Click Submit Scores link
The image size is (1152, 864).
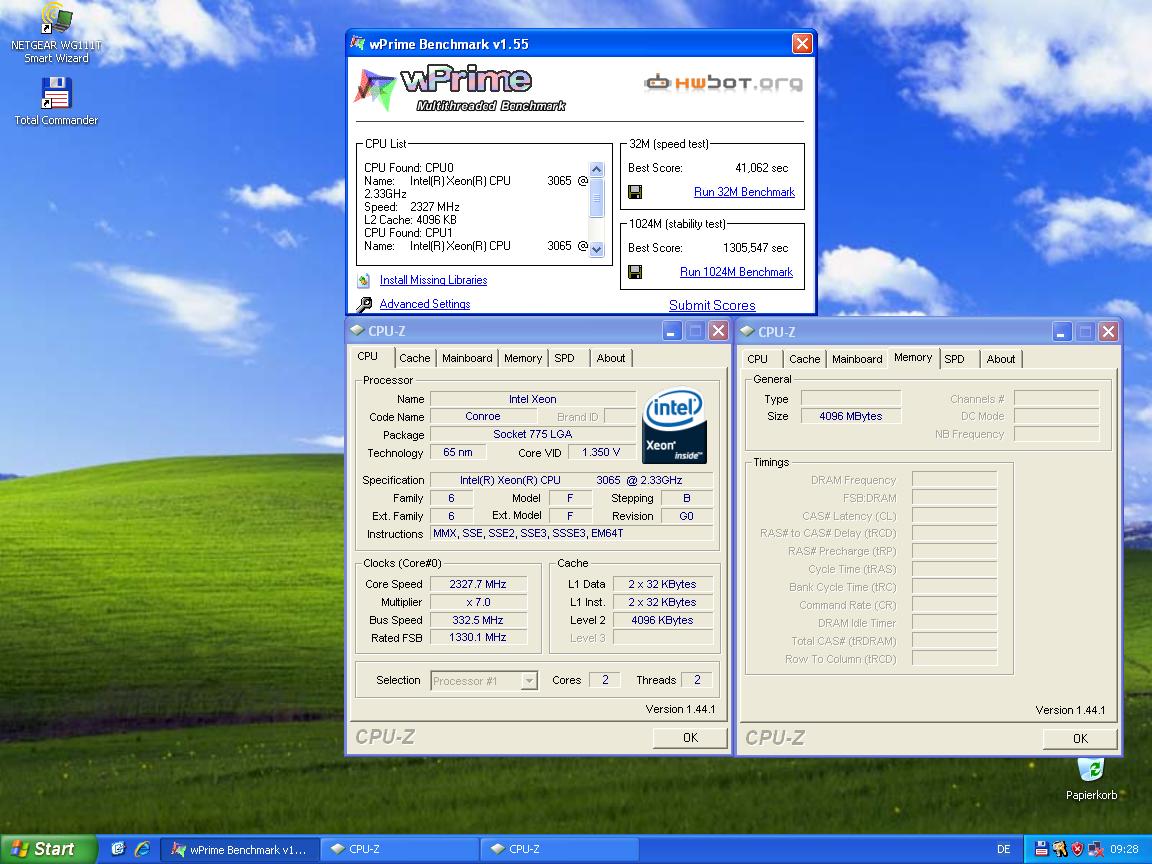[712, 305]
